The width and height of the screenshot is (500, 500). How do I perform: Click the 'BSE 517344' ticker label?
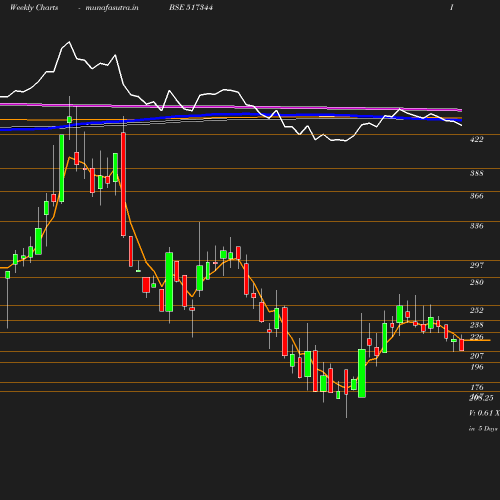point(191,7)
